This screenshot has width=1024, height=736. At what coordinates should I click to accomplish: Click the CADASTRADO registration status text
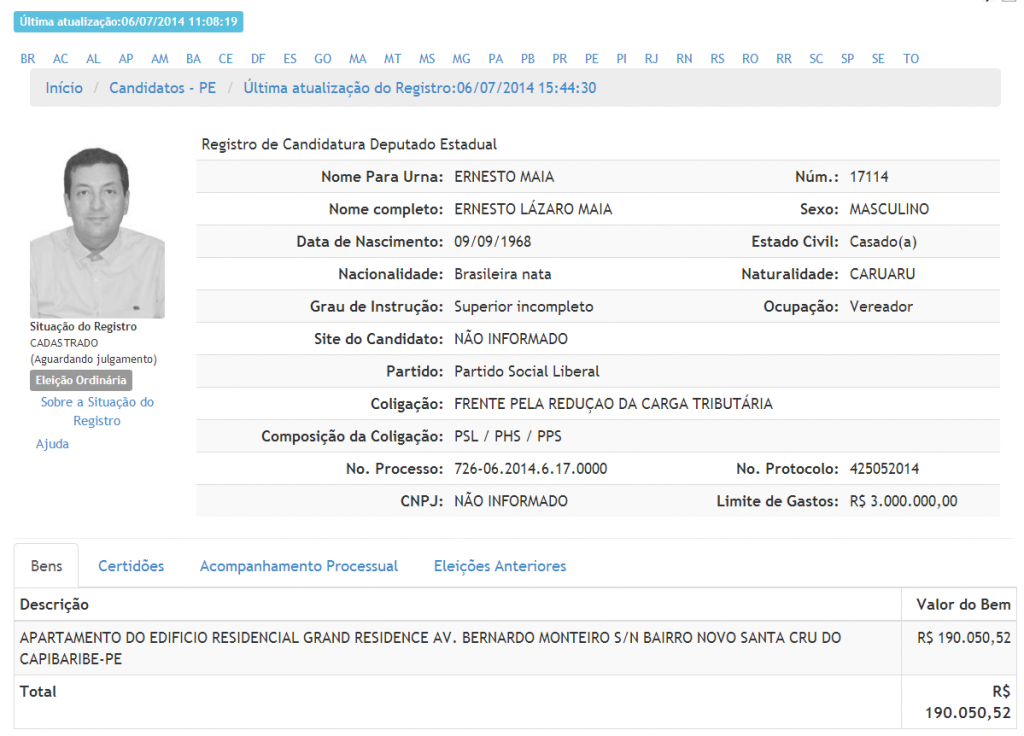click(x=64, y=343)
